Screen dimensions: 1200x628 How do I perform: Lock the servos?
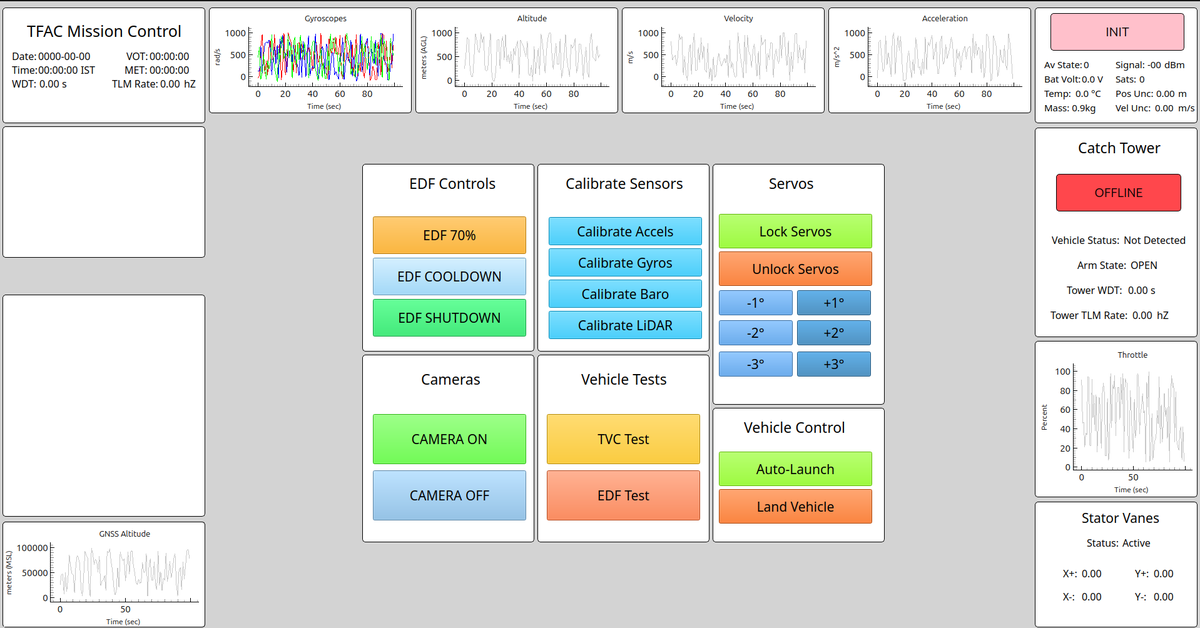point(795,231)
